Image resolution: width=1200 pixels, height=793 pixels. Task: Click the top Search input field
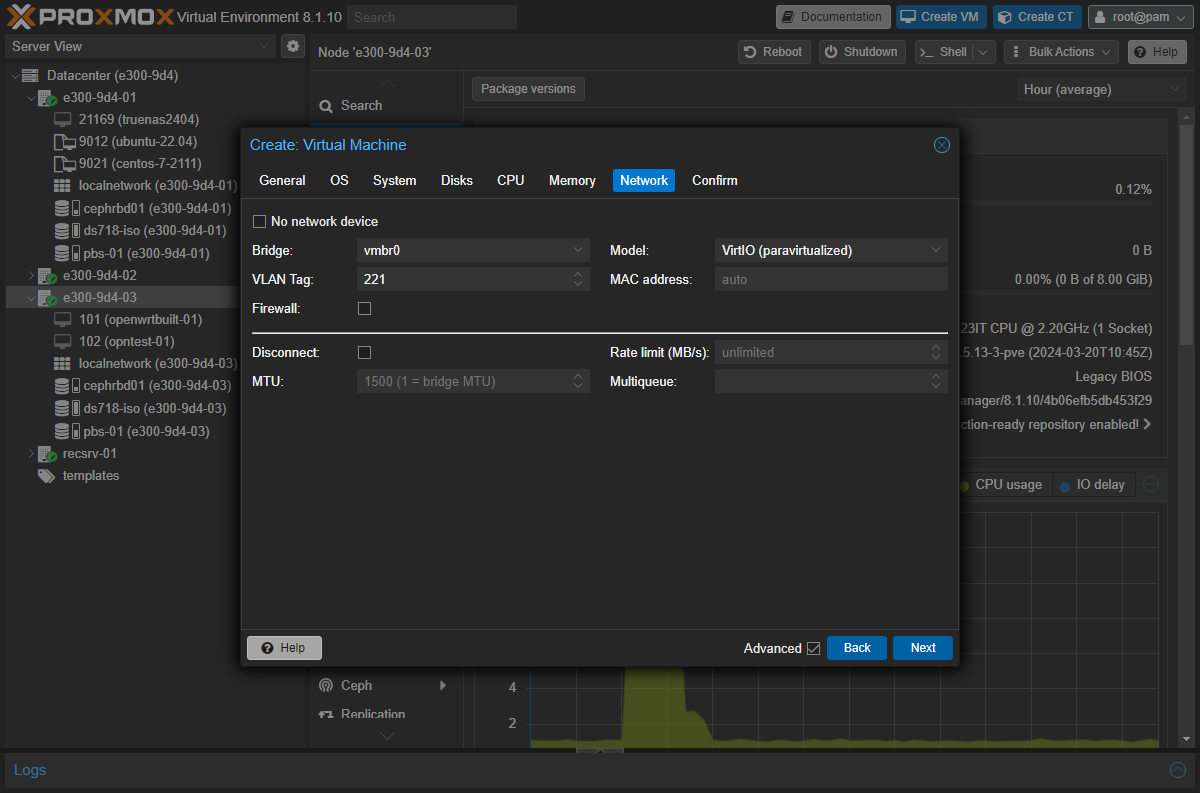coord(432,17)
